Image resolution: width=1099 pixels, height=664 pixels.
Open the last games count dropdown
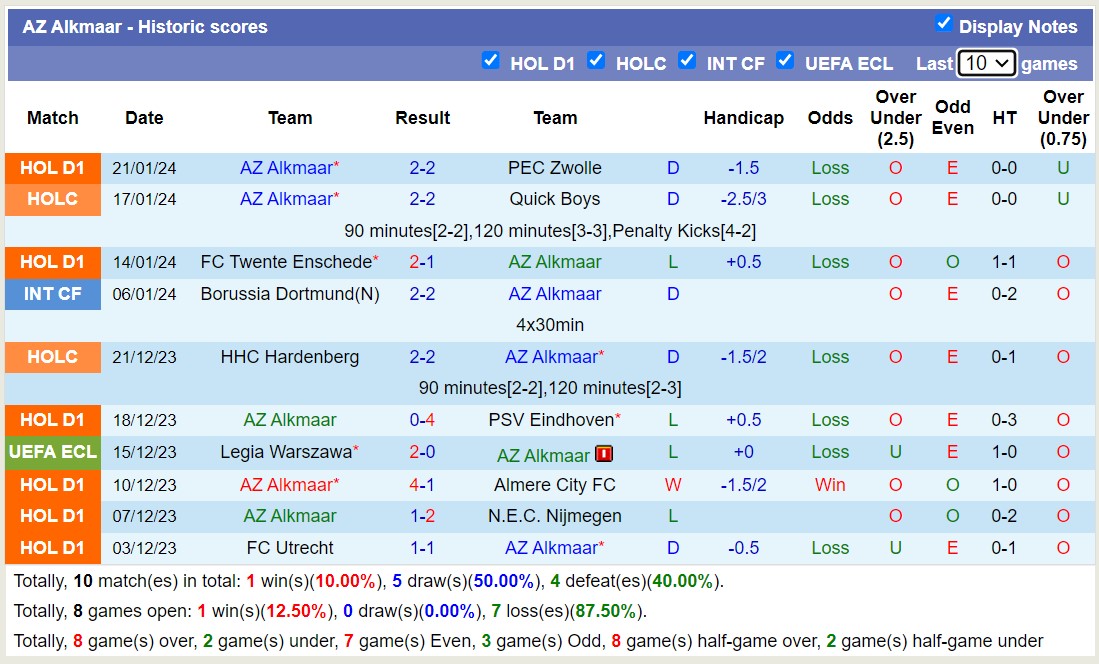point(986,62)
